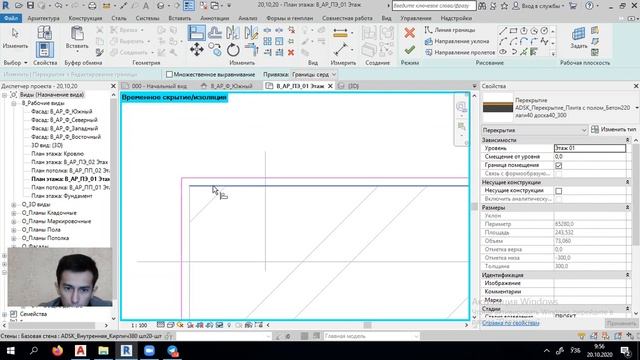Viewport: 640px width, 360px height.
Task: Click Вход в службы sign-in button
Action: (539, 6)
